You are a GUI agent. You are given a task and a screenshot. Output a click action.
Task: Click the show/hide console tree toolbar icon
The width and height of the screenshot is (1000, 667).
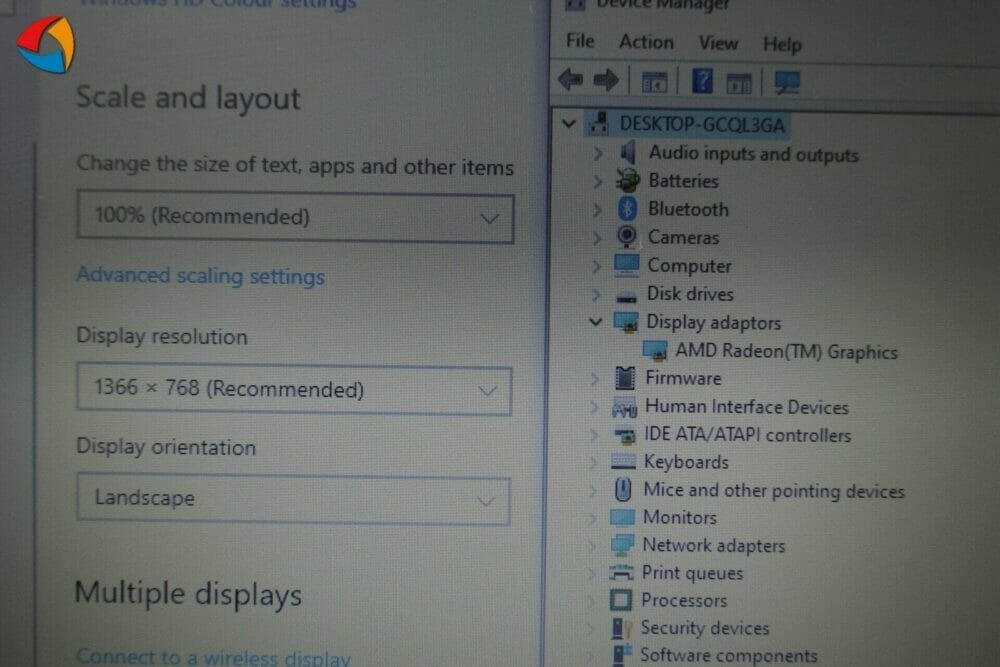tap(654, 82)
